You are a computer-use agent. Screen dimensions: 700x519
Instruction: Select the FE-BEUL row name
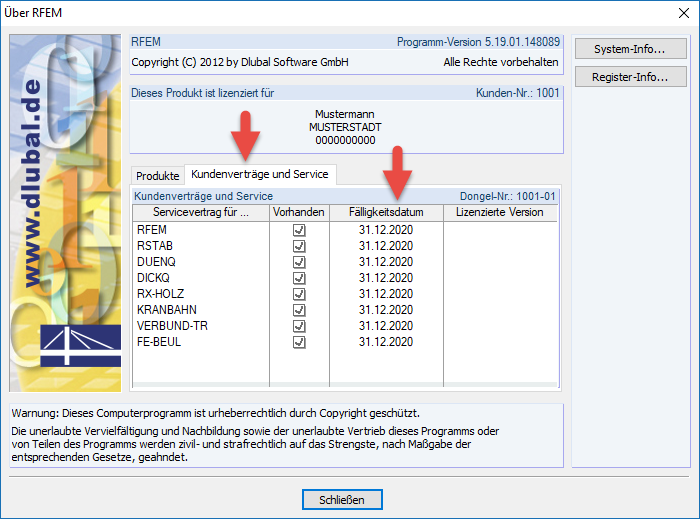159,342
